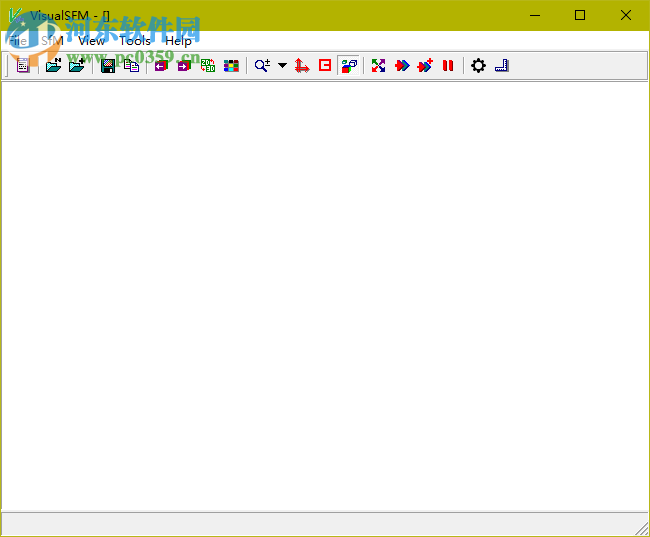650x537 pixels.
Task: Click the floppy disk save icon
Action: [108, 66]
